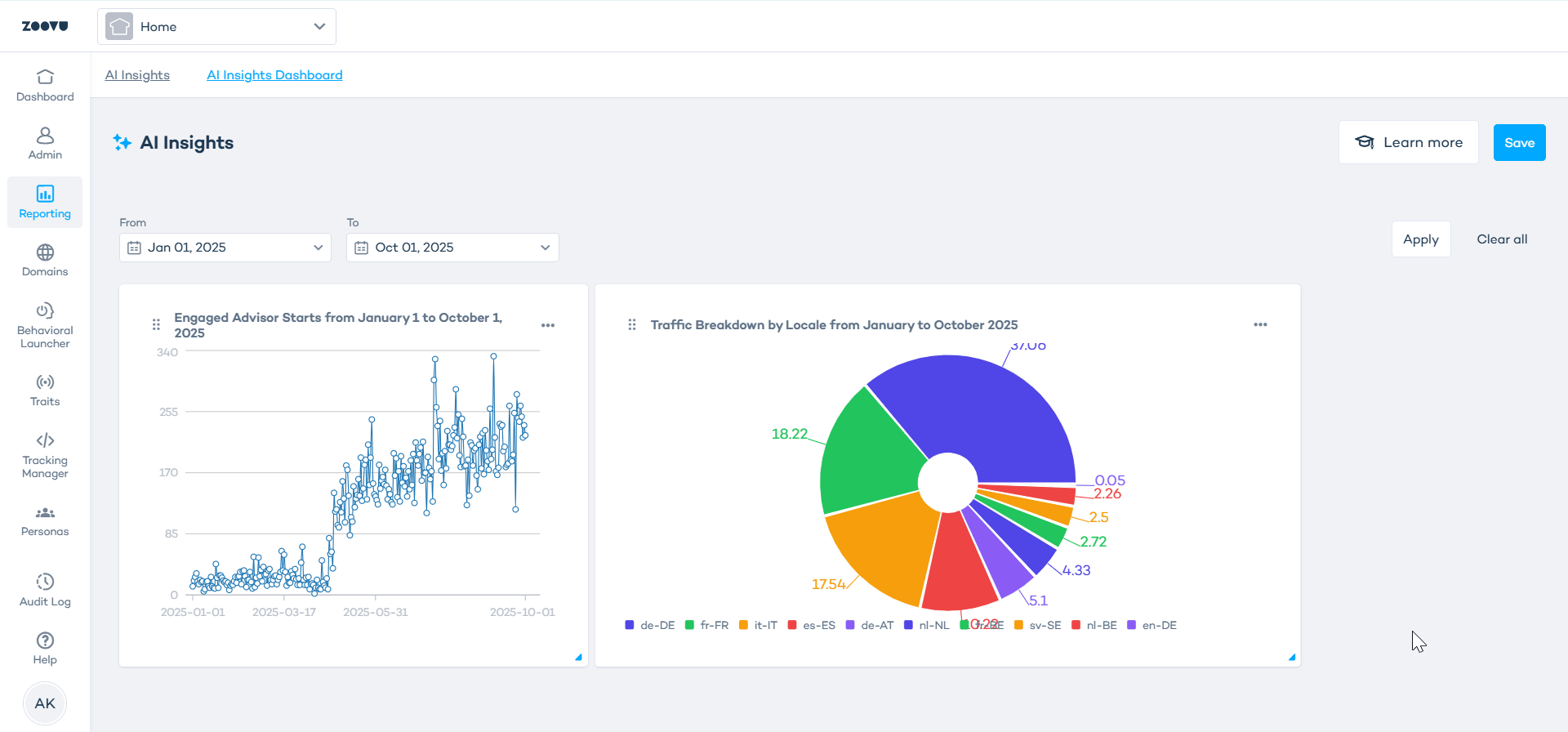Screen dimensions: 1568x732
Task: Open the Help question mark icon
Action: pyautogui.click(x=45, y=640)
